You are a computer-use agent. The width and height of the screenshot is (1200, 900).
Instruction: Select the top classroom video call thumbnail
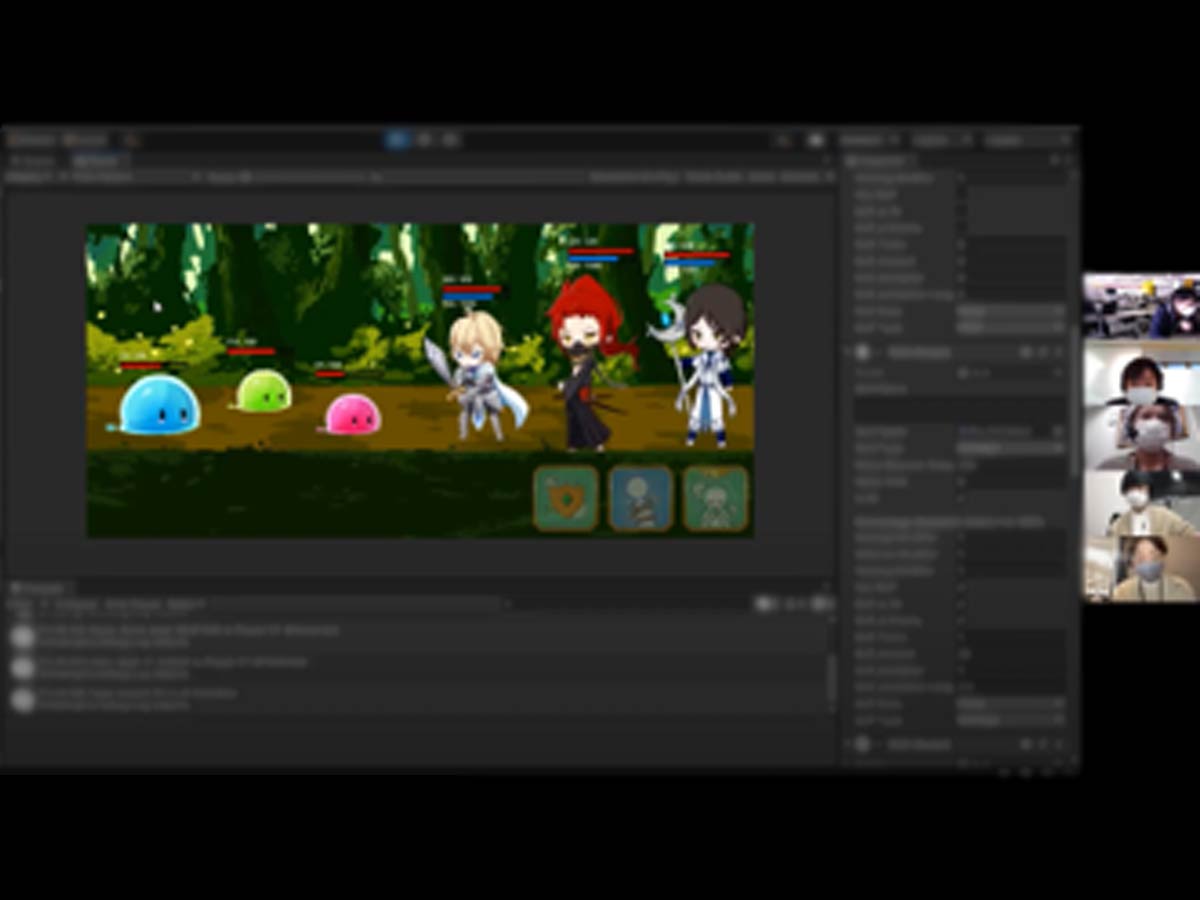[x=1141, y=306]
